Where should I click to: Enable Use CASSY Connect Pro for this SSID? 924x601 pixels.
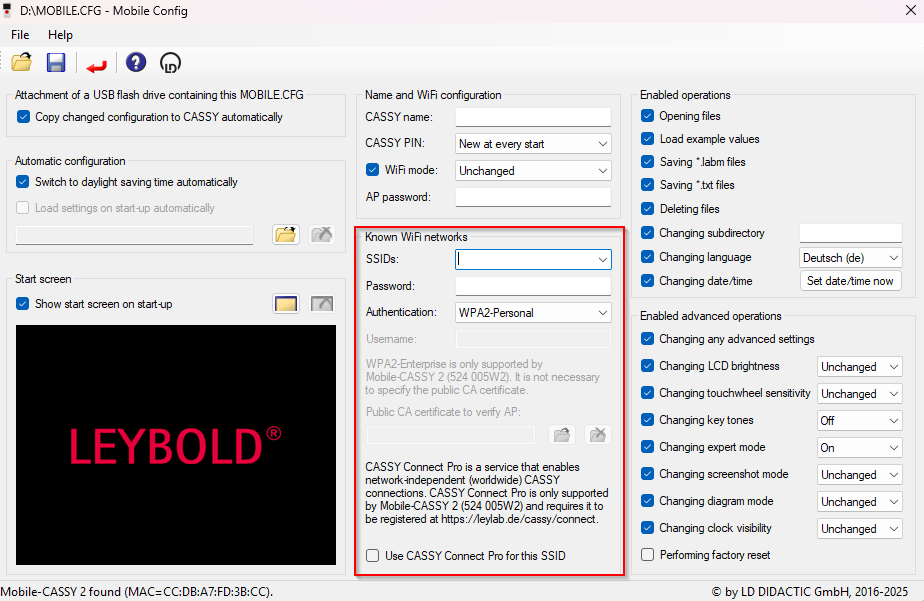point(373,555)
